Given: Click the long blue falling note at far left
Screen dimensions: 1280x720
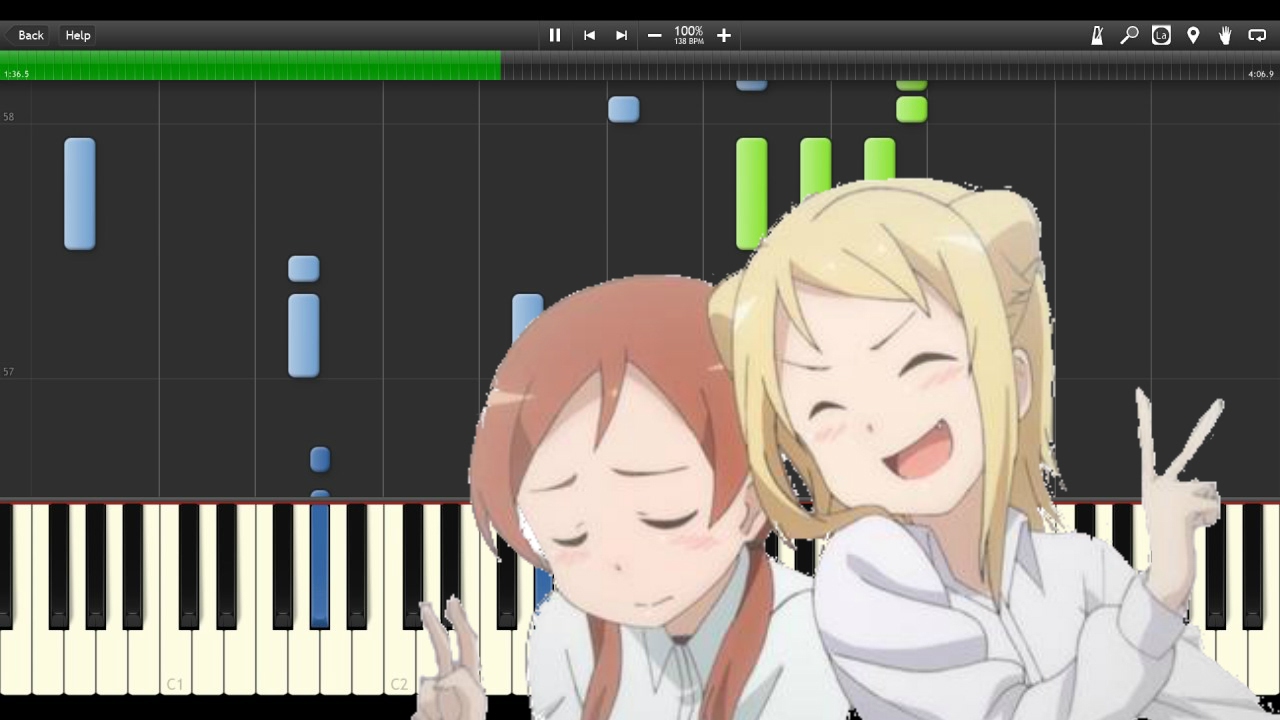Looking at the screenshot, I should [x=80, y=194].
